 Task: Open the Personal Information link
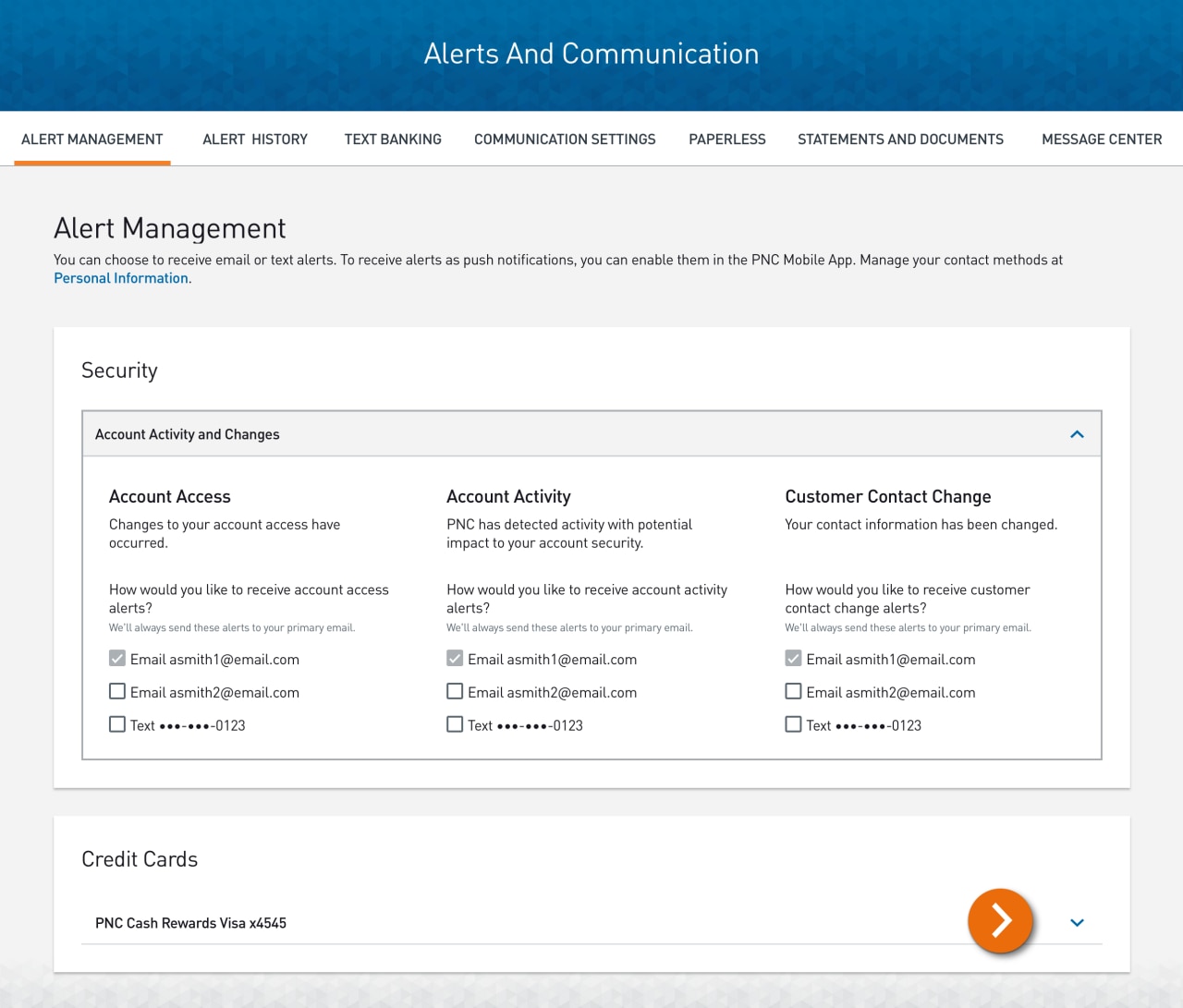point(120,277)
